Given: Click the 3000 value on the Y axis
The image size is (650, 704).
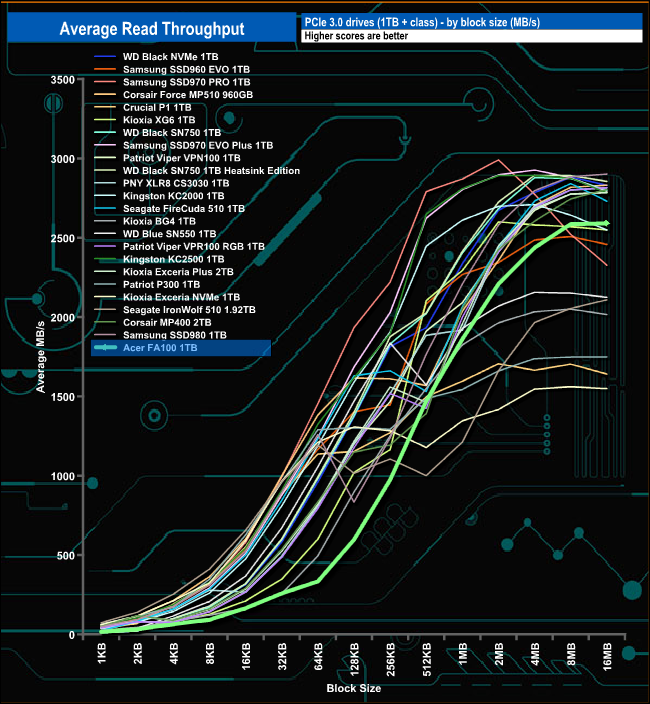Looking at the screenshot, I should click(62, 159).
